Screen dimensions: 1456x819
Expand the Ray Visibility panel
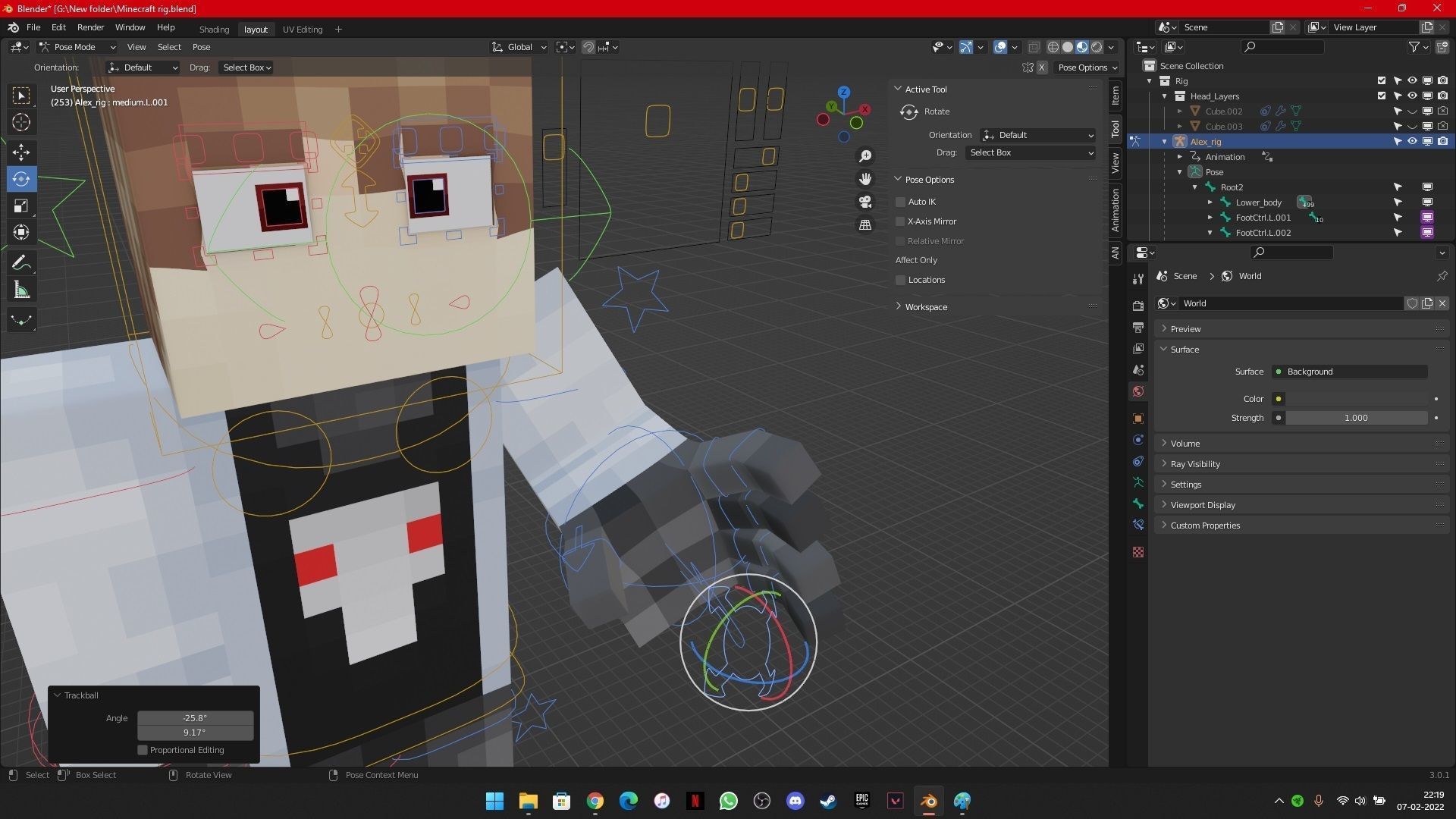pos(1194,464)
